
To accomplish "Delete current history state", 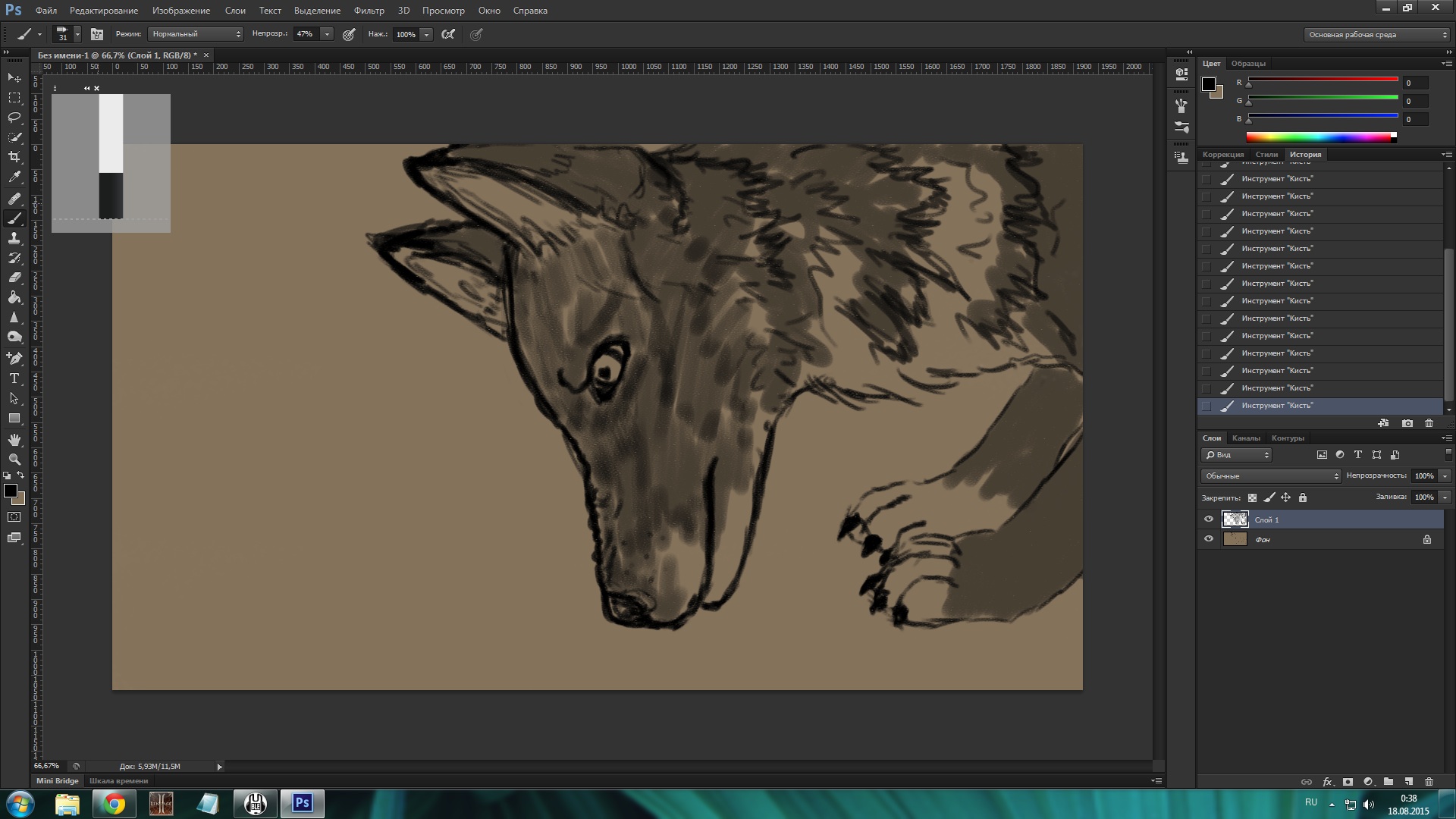I will tap(1429, 423).
